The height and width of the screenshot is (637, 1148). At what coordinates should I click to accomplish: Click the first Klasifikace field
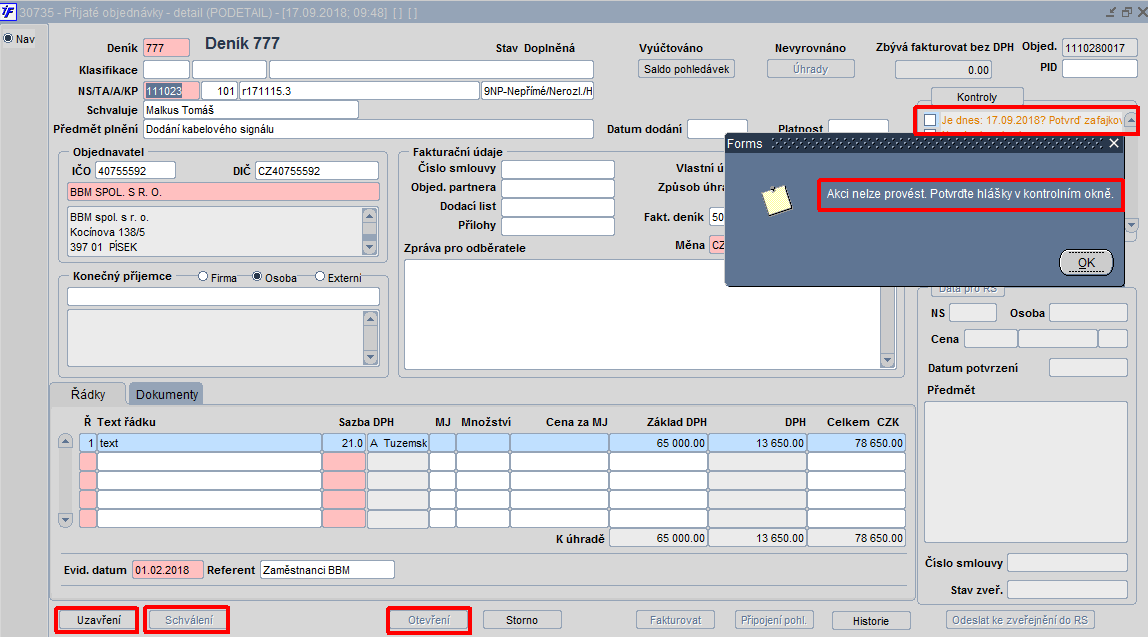[x=166, y=70]
